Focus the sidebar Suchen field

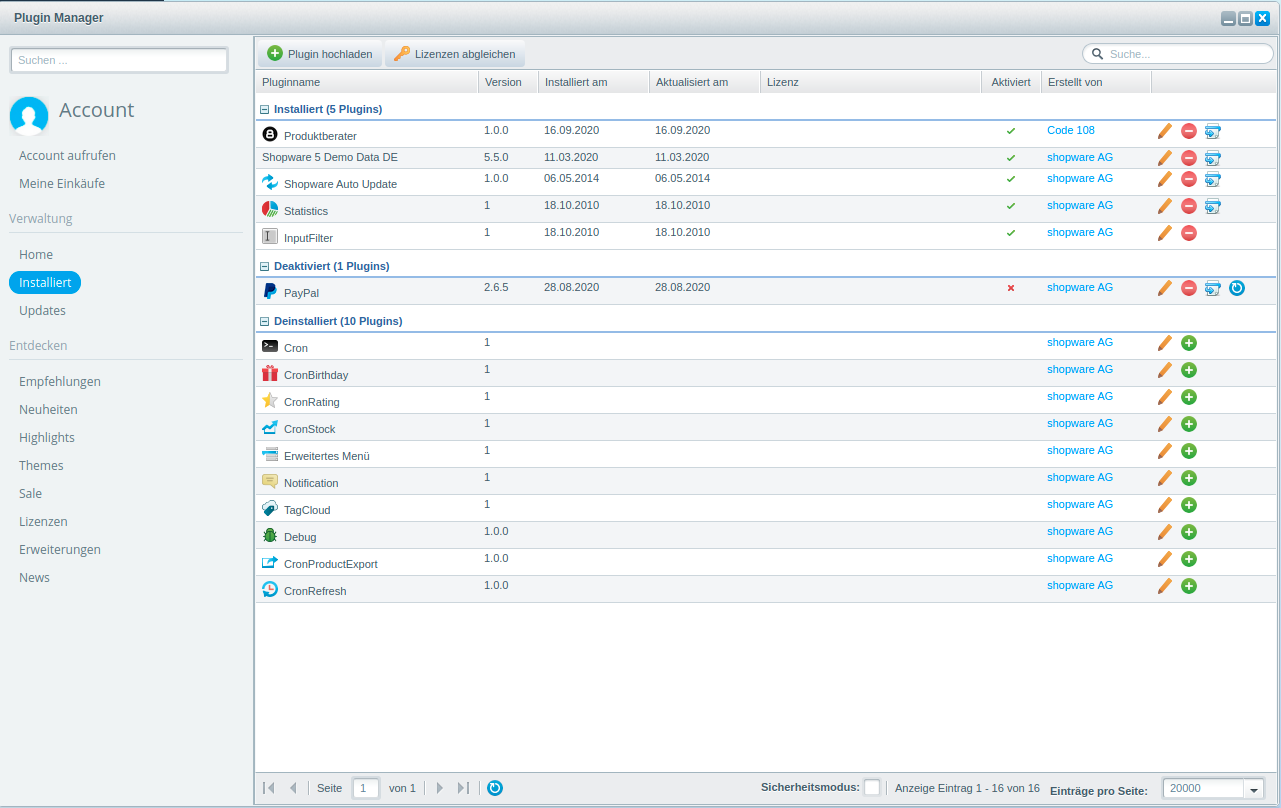point(119,61)
